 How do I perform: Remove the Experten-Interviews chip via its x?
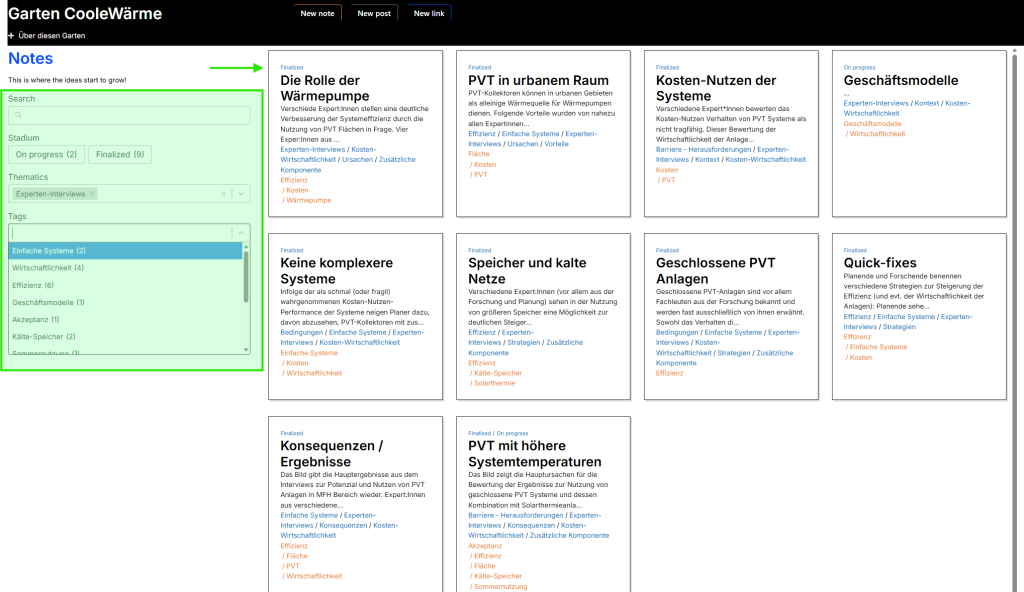coord(92,194)
